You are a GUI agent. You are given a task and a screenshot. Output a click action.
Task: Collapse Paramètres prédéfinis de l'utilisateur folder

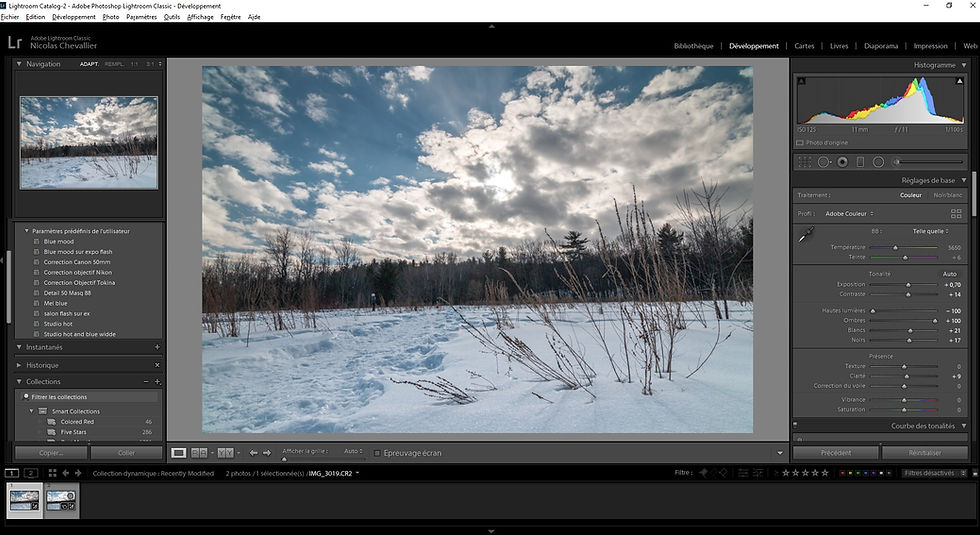(x=26, y=231)
